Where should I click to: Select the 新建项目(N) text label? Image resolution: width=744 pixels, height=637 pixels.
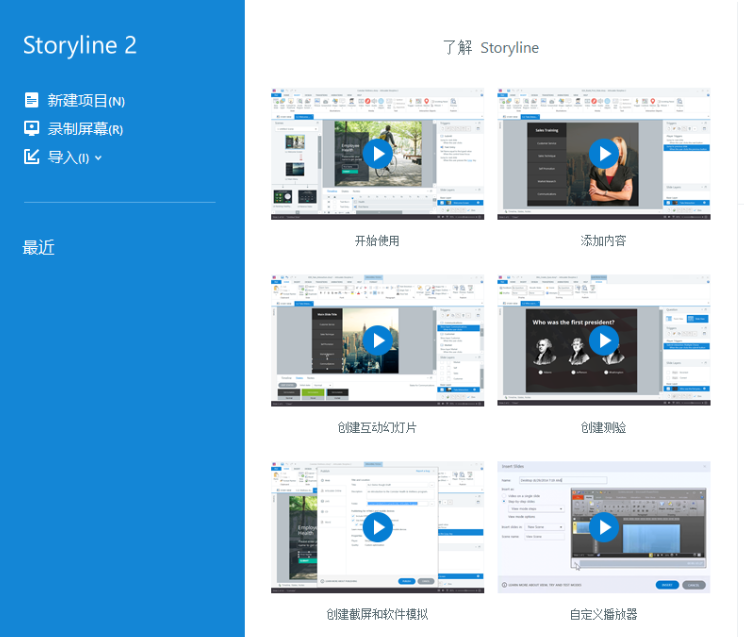tap(86, 100)
